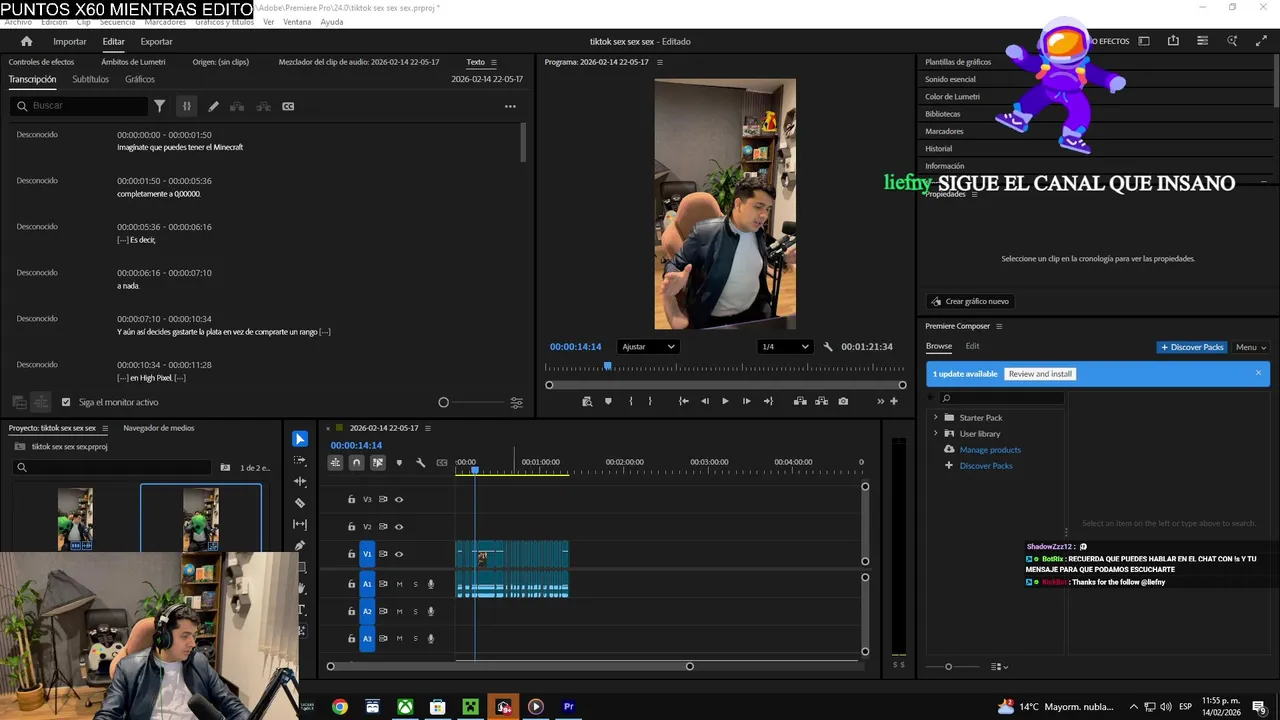Select the Pen tool
Image resolution: width=1280 pixels, height=720 pixels.
pos(300,545)
